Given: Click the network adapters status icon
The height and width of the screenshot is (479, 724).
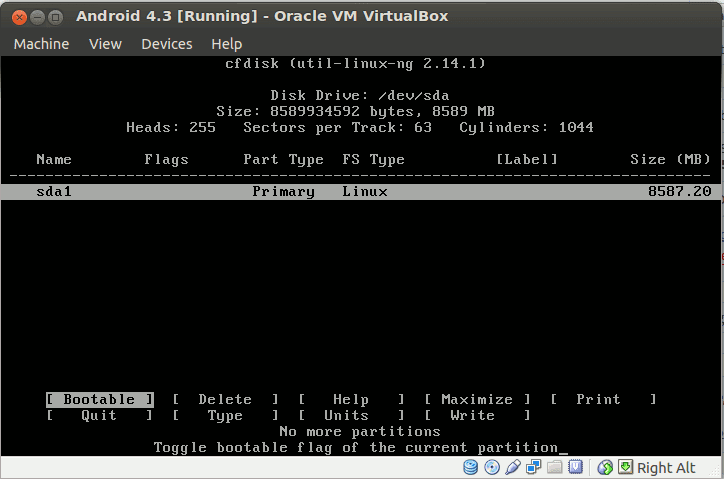Looking at the screenshot, I should click(x=534, y=467).
